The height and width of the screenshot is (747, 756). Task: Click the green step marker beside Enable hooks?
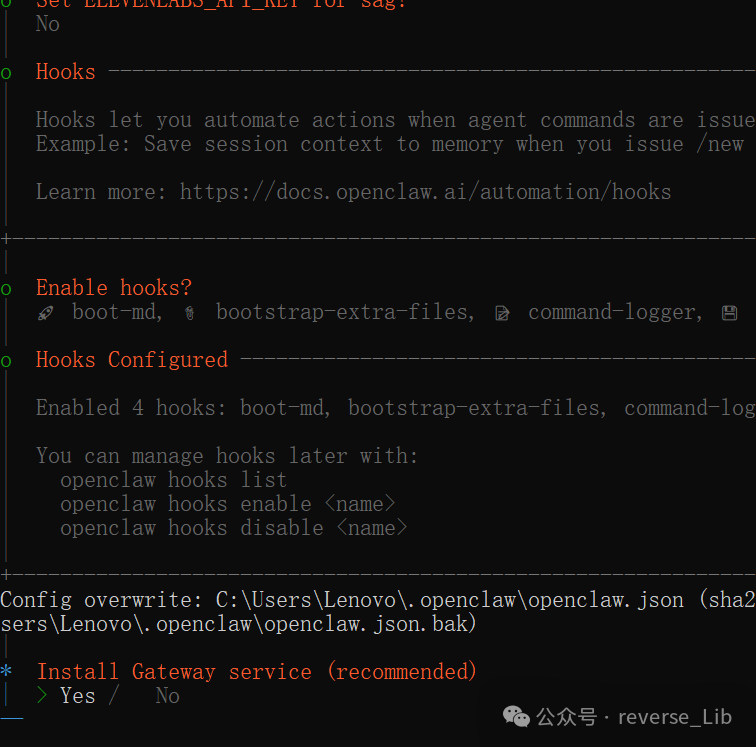[x=6, y=289]
